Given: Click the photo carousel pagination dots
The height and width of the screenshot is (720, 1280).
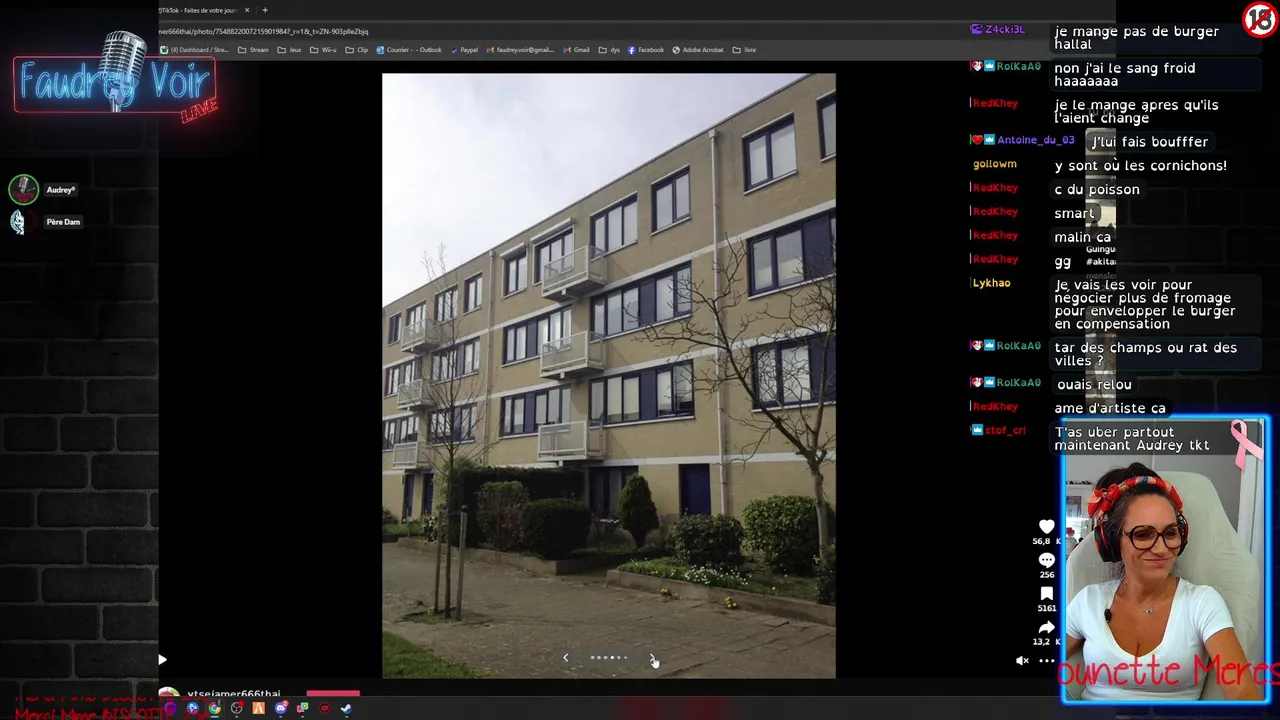Looking at the screenshot, I should [x=609, y=658].
